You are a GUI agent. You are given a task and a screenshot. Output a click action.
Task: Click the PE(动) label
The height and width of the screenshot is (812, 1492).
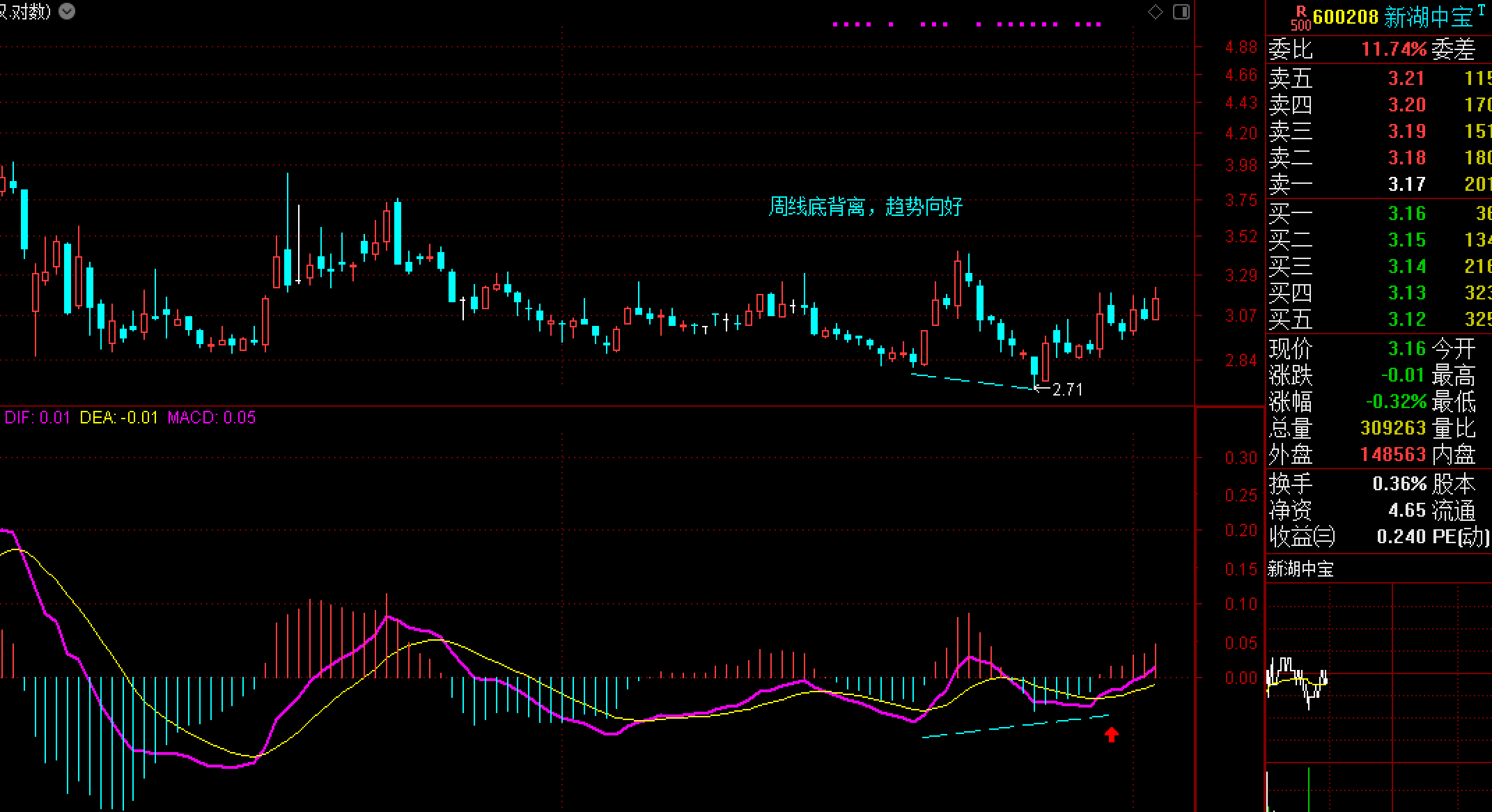(x=1461, y=537)
